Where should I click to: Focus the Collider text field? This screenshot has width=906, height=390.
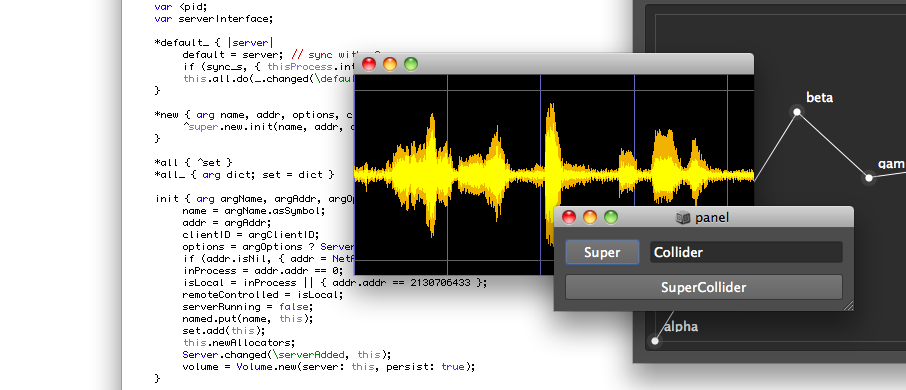(x=746, y=252)
